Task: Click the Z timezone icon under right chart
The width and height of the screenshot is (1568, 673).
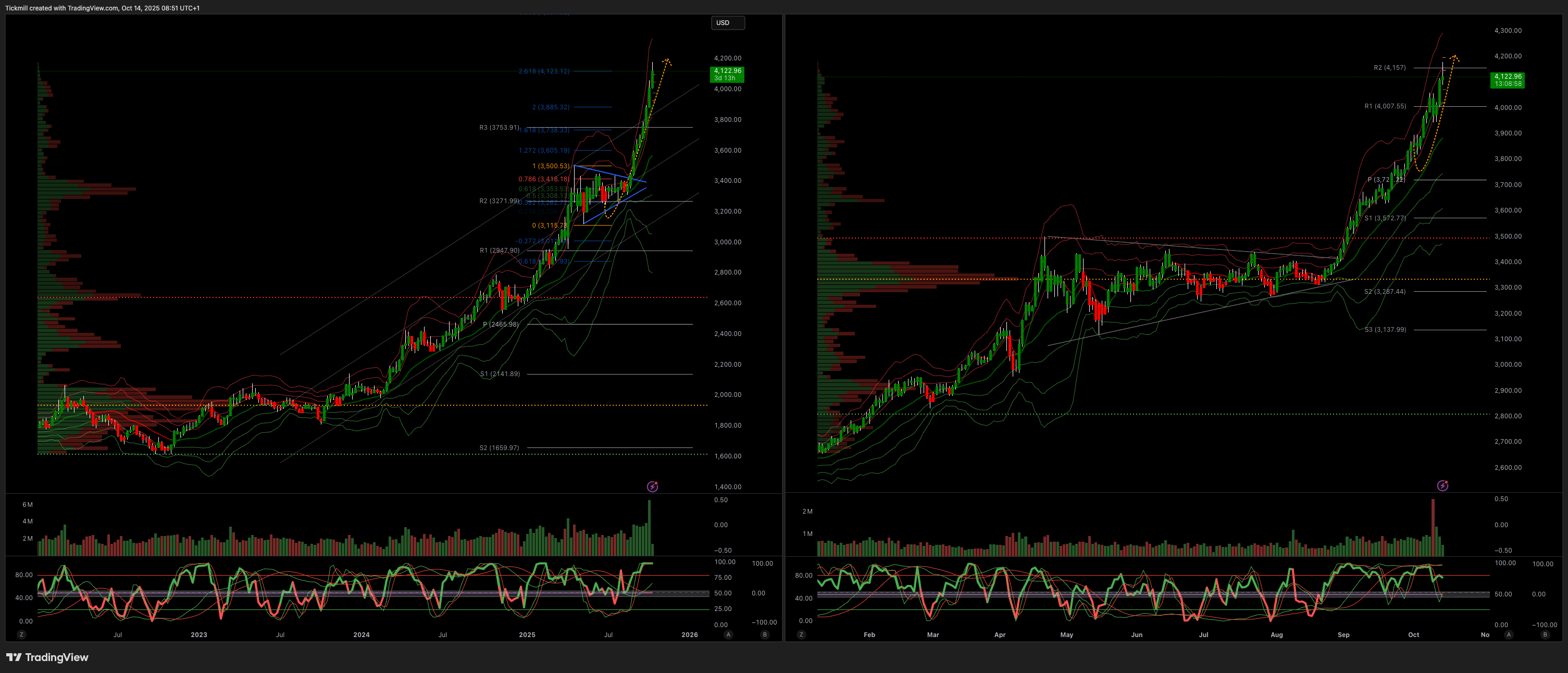Action: [x=801, y=634]
